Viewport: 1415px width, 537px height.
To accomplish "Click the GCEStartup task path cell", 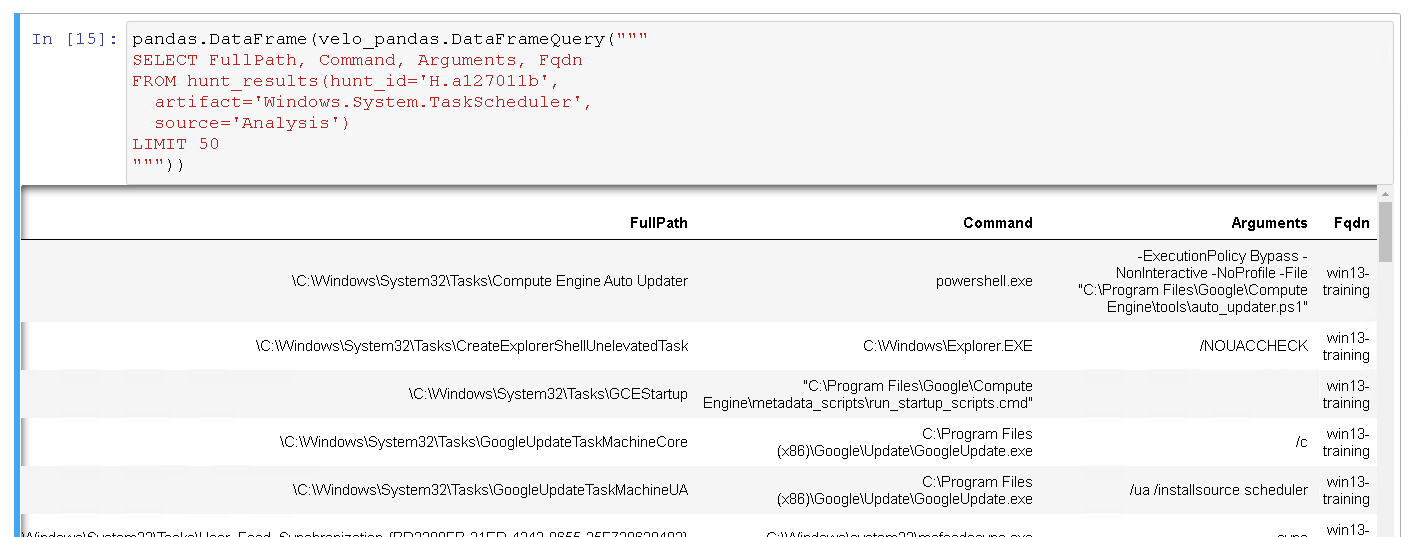I will [x=547, y=394].
